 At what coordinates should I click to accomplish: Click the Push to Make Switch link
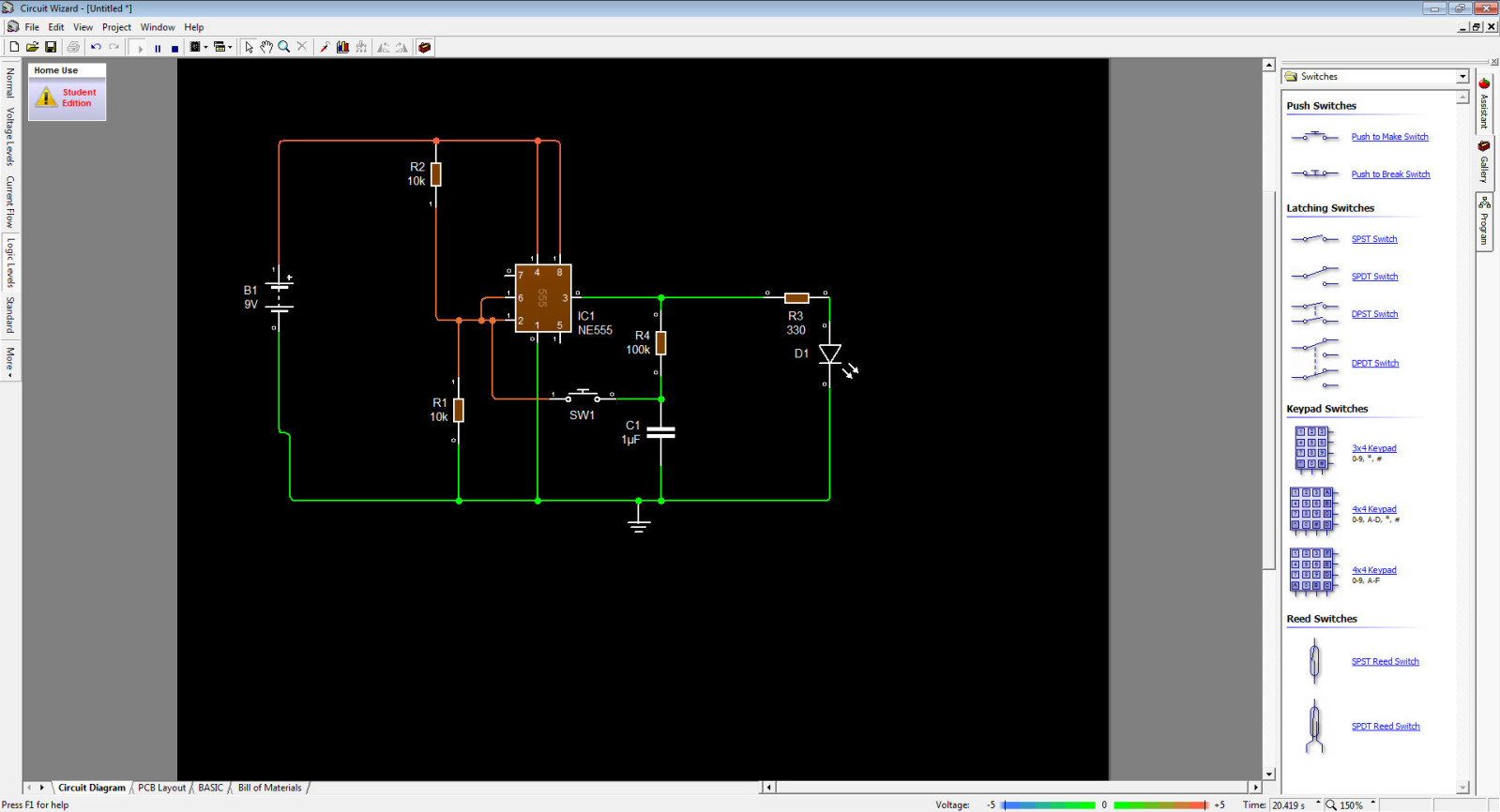pyautogui.click(x=1389, y=137)
